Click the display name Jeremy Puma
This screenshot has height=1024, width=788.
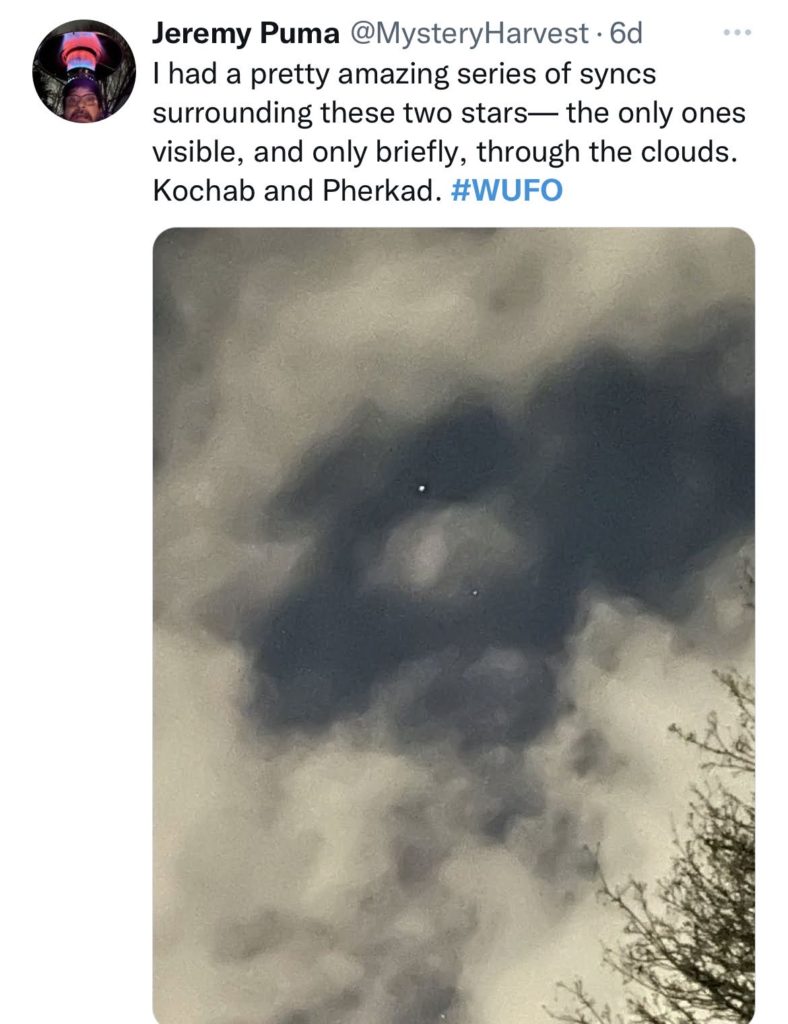pos(245,33)
